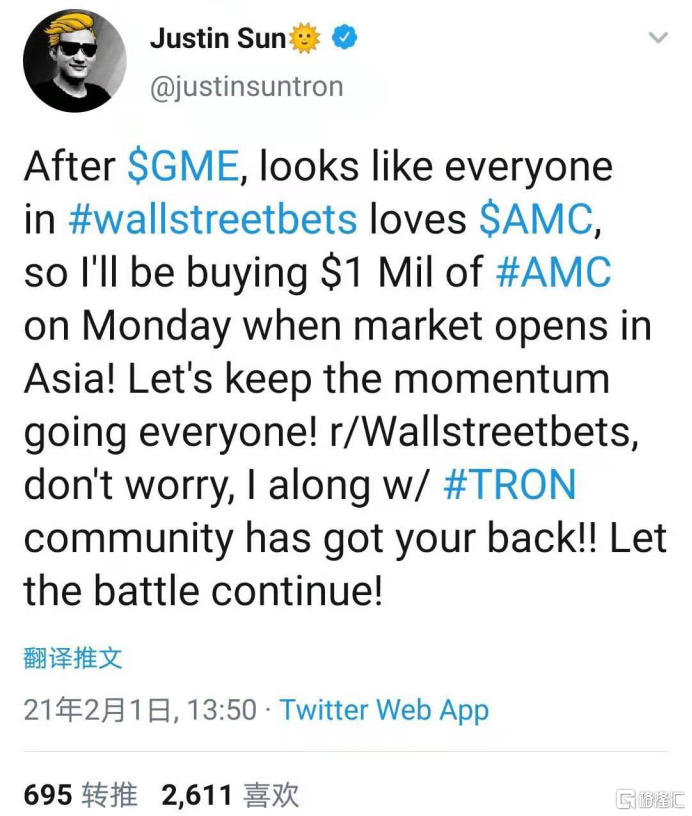
Task: Open the $GME cashtag
Action: pos(184,166)
